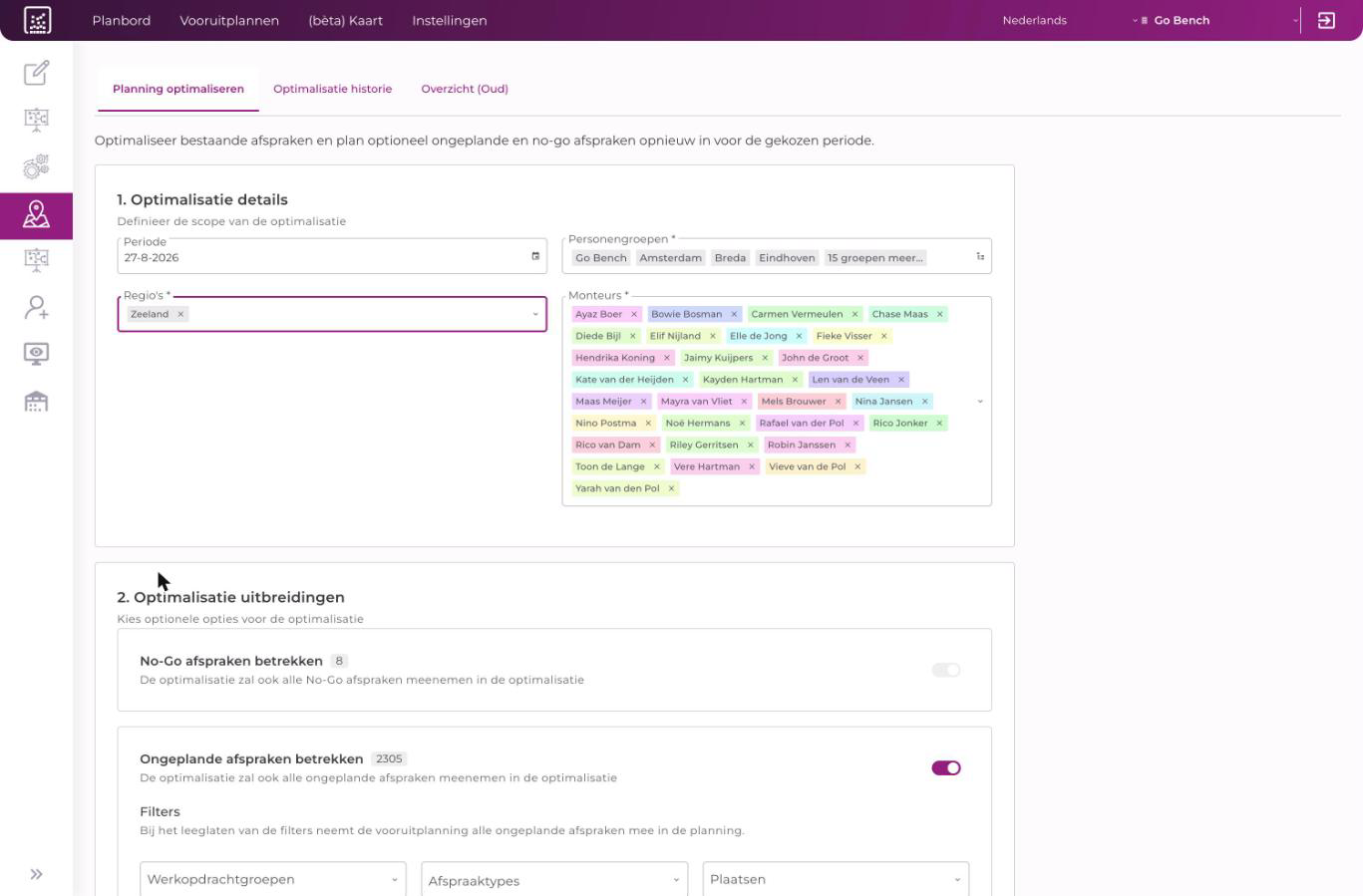Remove monteur Fieke Visser
The image size is (1363, 896).
tap(883, 336)
